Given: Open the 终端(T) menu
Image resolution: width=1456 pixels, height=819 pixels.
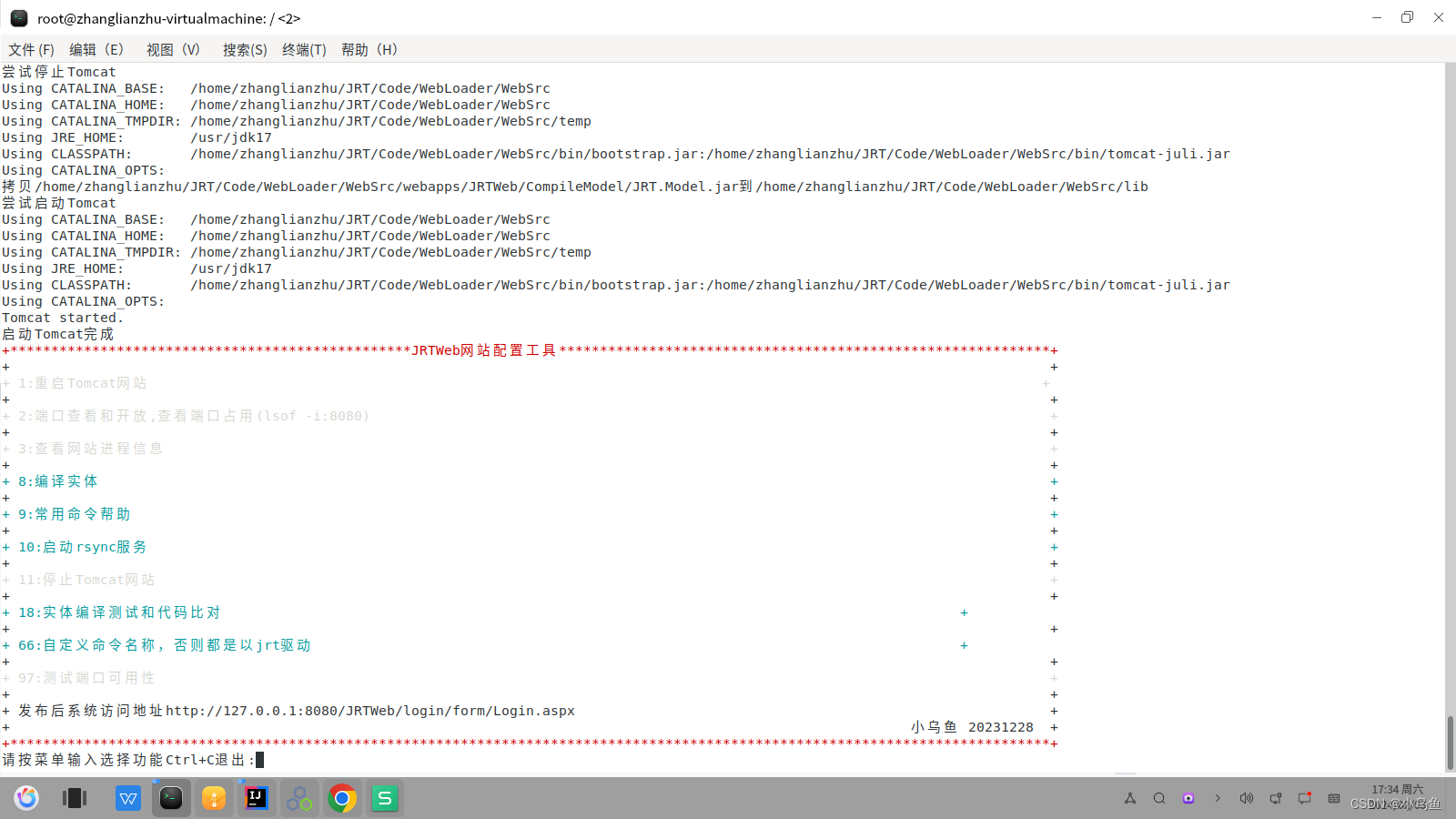Looking at the screenshot, I should pos(304,50).
